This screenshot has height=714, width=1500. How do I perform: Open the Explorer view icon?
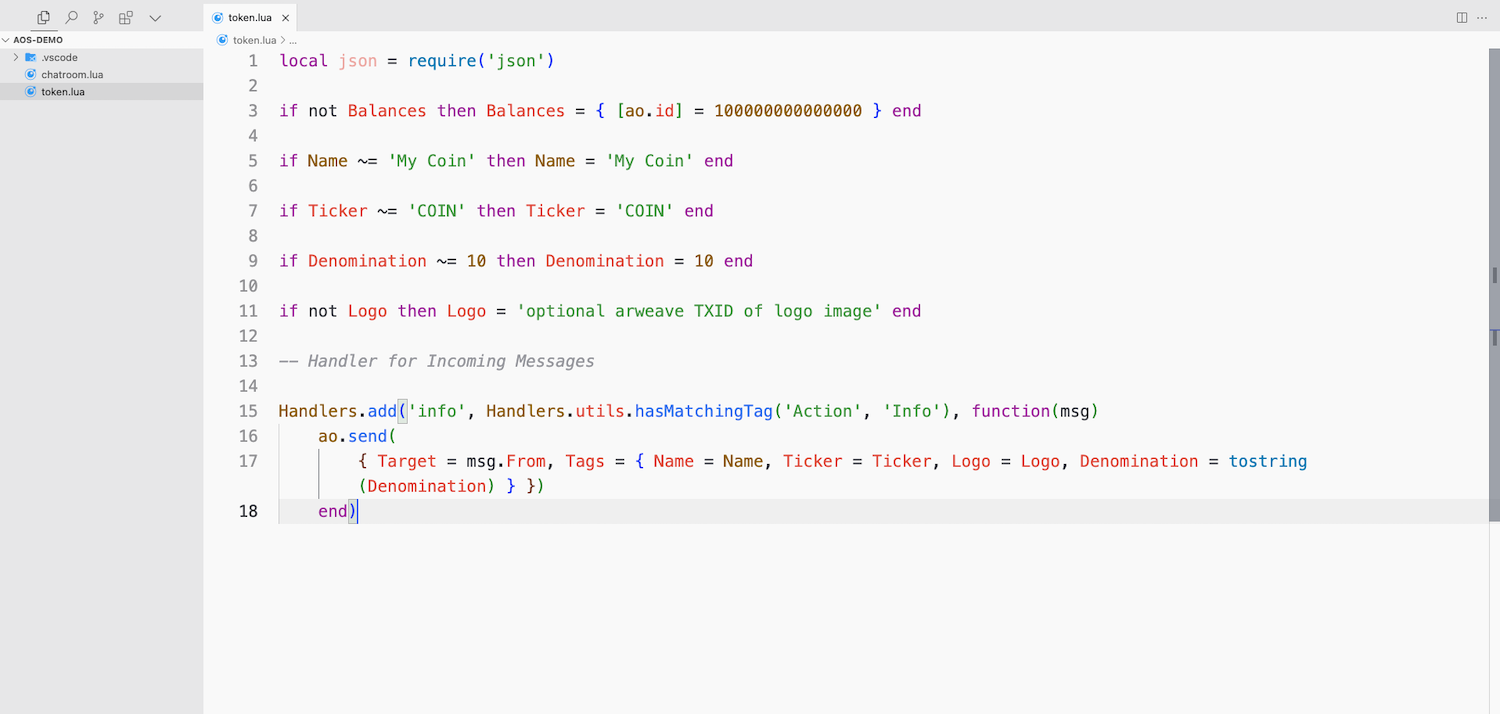tap(42, 17)
